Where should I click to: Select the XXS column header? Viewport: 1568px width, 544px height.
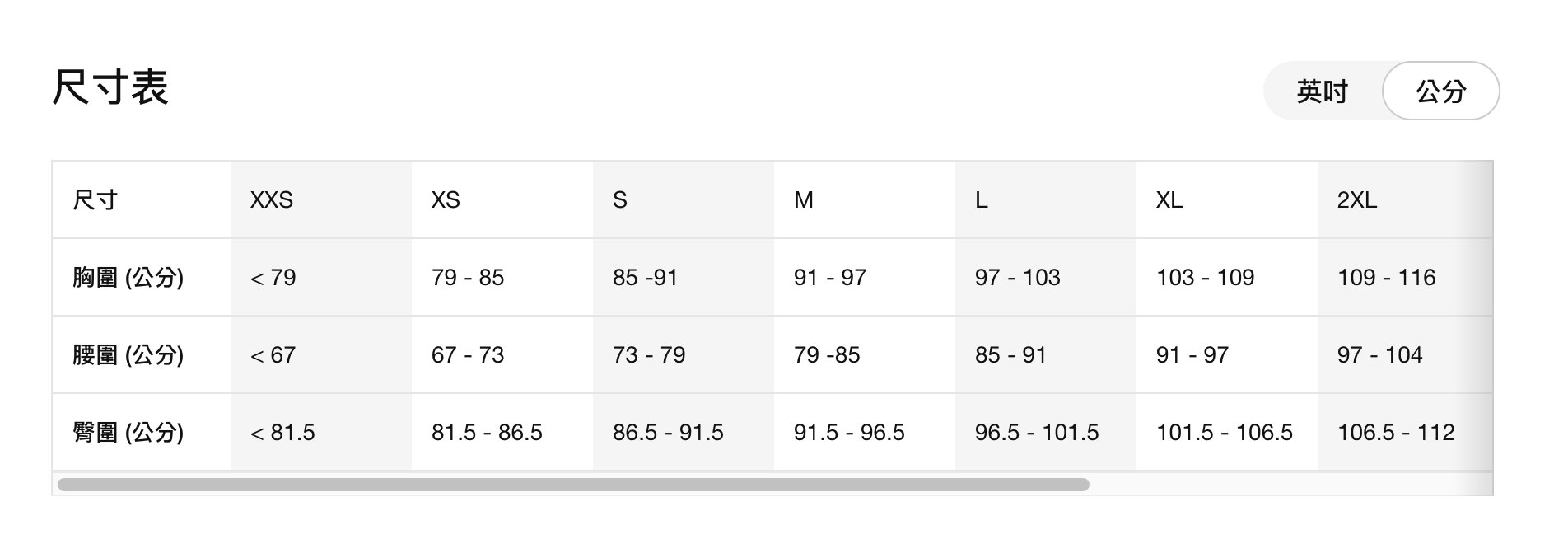click(x=272, y=200)
